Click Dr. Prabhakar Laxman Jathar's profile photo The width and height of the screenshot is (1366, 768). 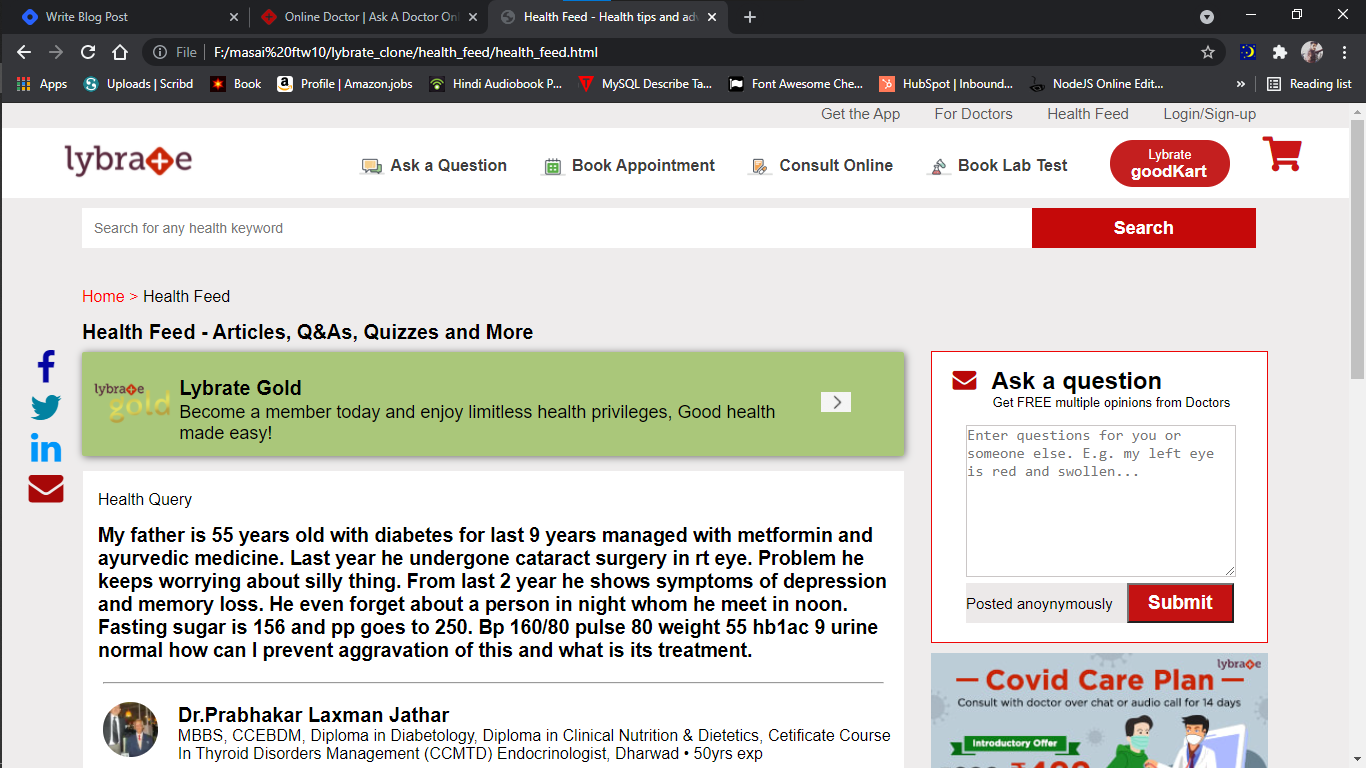coord(130,729)
